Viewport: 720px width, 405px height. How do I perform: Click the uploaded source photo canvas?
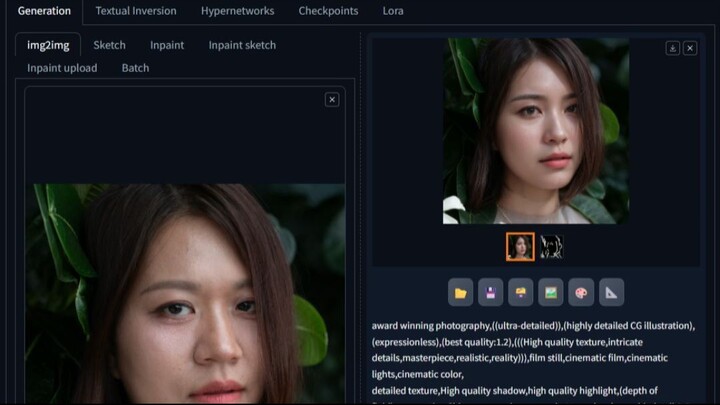coord(185,293)
